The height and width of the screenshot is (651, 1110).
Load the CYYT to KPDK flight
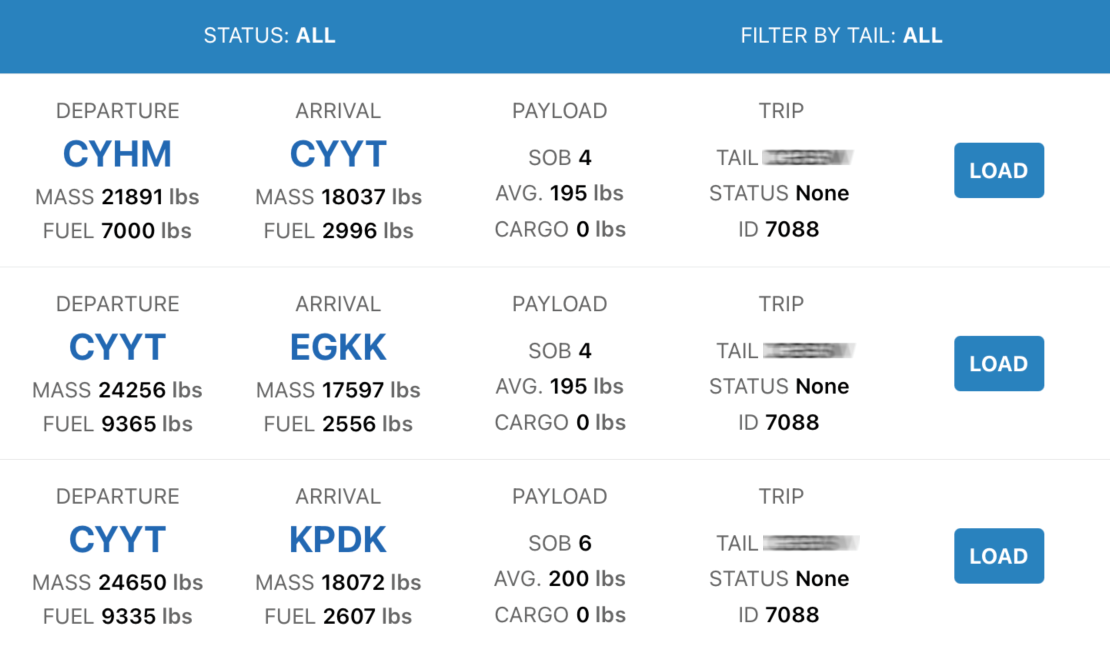[999, 556]
